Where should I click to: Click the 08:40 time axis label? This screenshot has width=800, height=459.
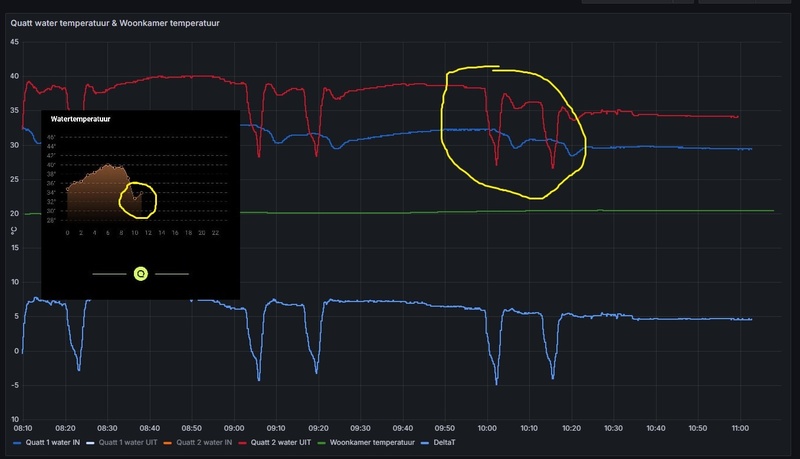(x=149, y=428)
